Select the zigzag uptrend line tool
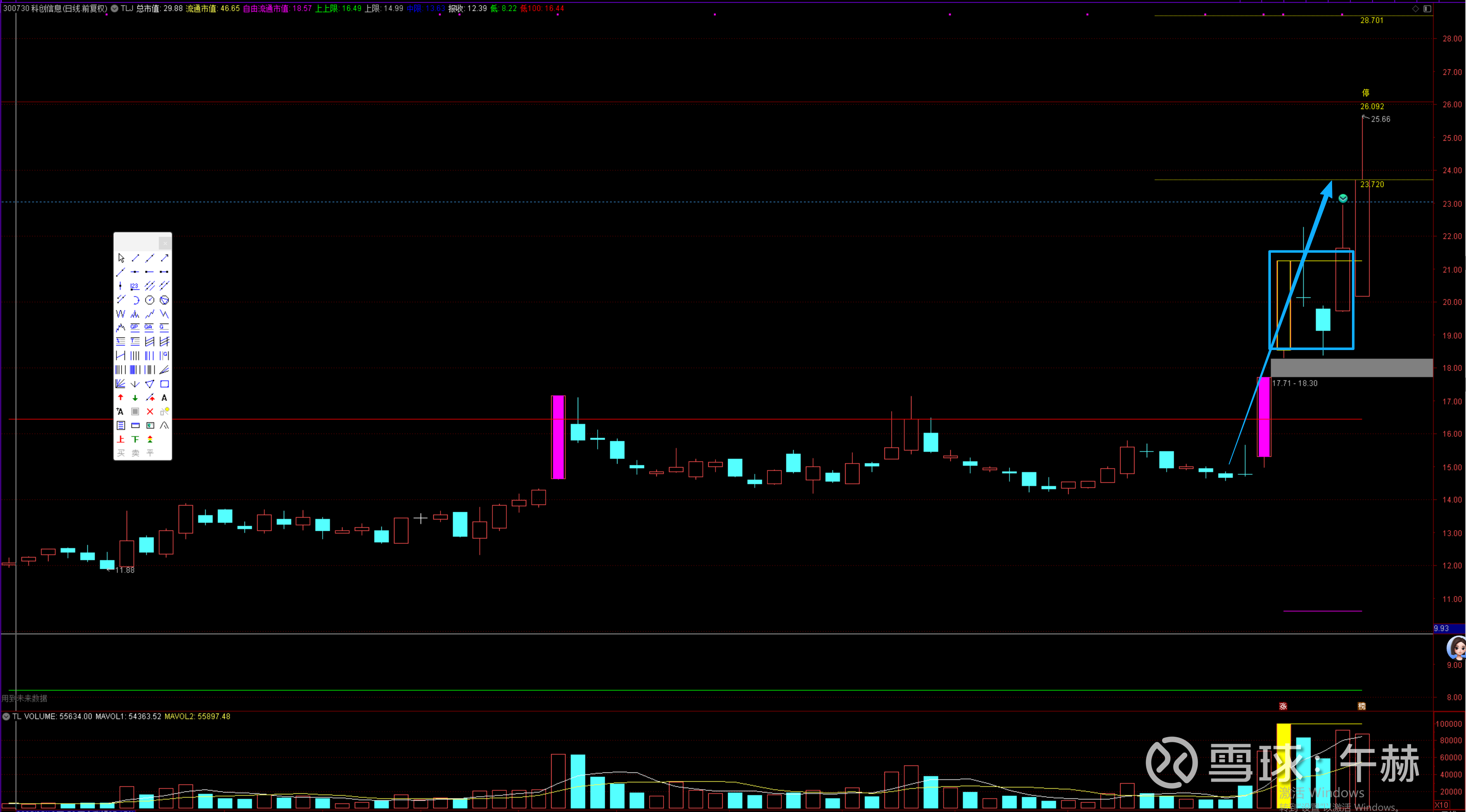Image resolution: width=1466 pixels, height=812 pixels. tap(150, 314)
